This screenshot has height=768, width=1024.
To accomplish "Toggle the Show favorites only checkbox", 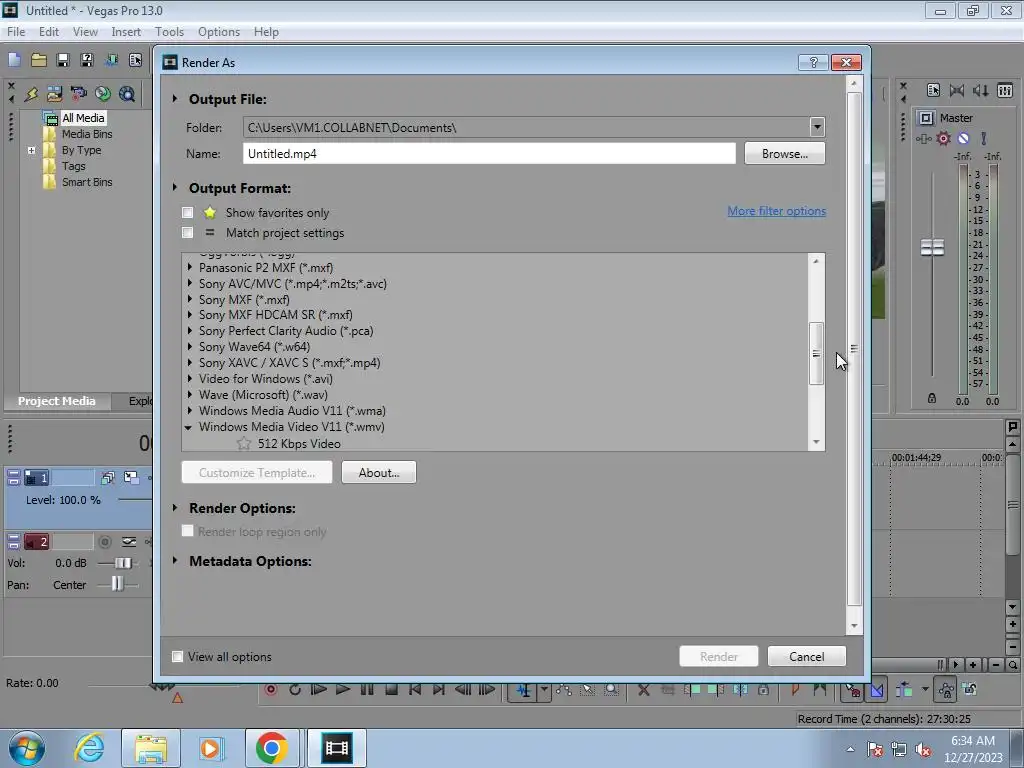I will pos(187,212).
